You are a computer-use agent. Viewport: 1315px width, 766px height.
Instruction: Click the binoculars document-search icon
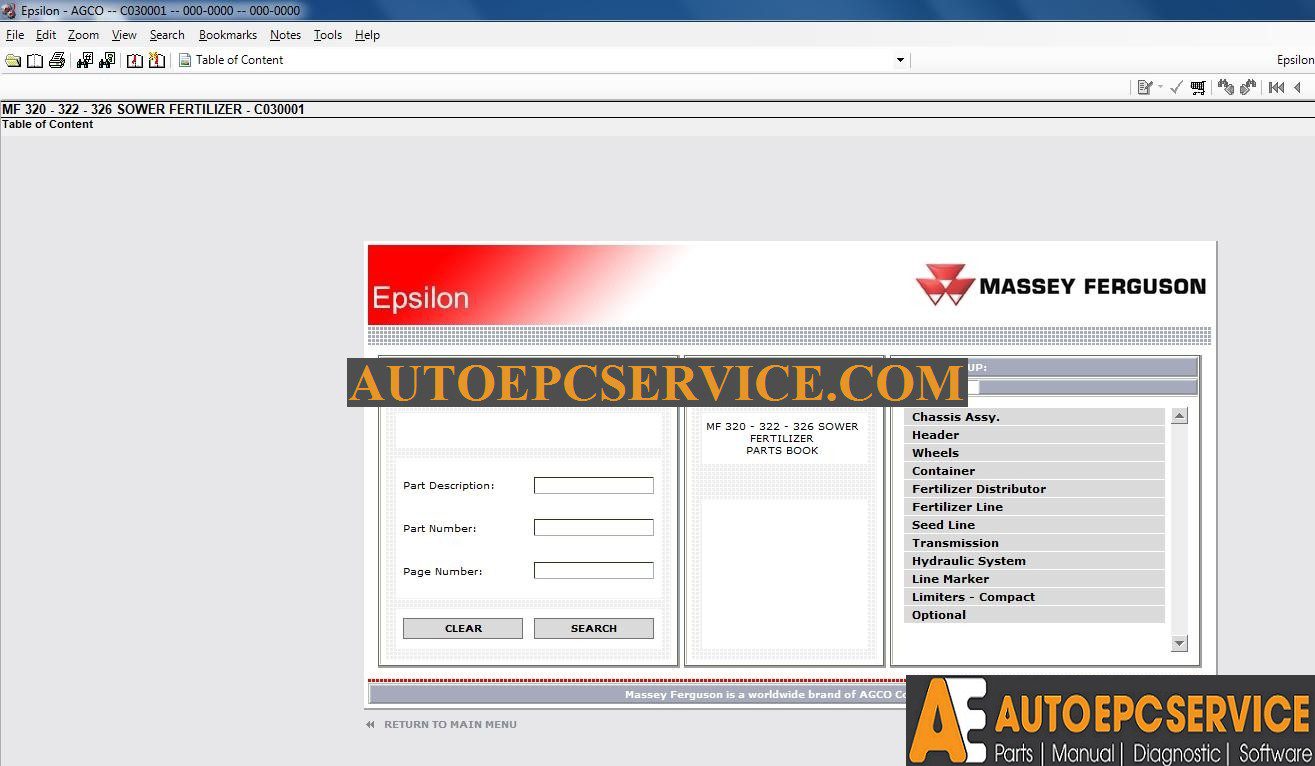(107, 60)
